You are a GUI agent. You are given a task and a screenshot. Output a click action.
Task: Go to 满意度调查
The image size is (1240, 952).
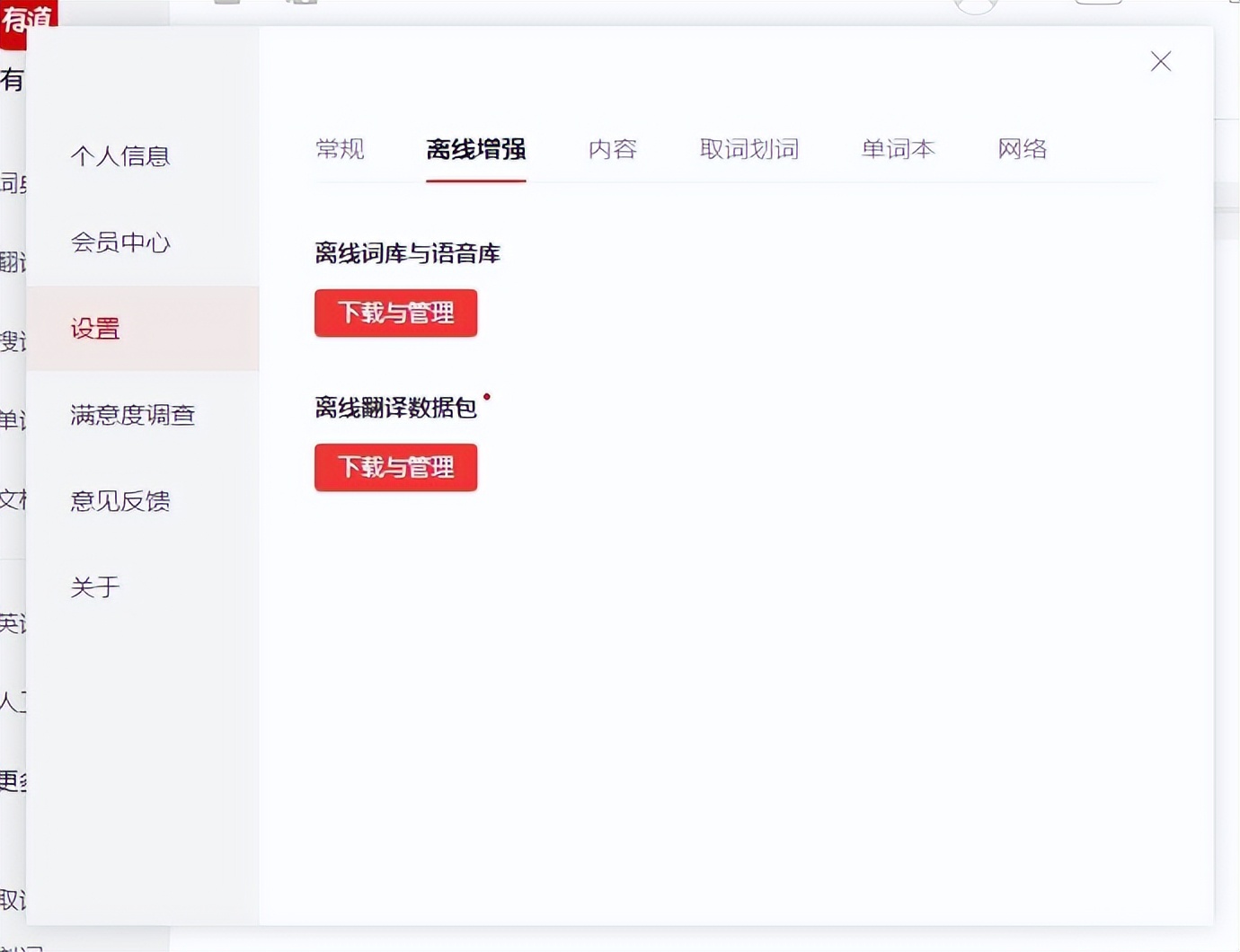point(132,415)
